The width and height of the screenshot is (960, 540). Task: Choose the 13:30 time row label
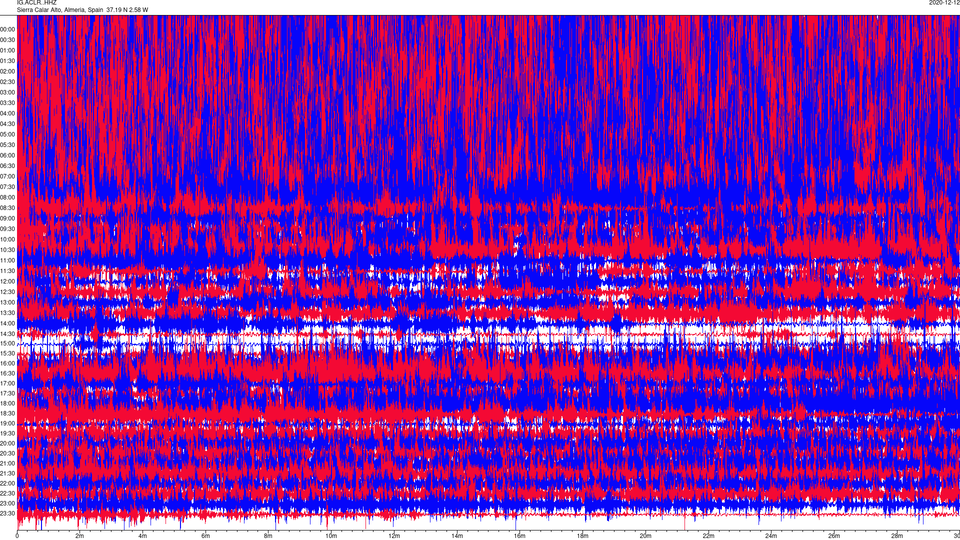click(8, 313)
